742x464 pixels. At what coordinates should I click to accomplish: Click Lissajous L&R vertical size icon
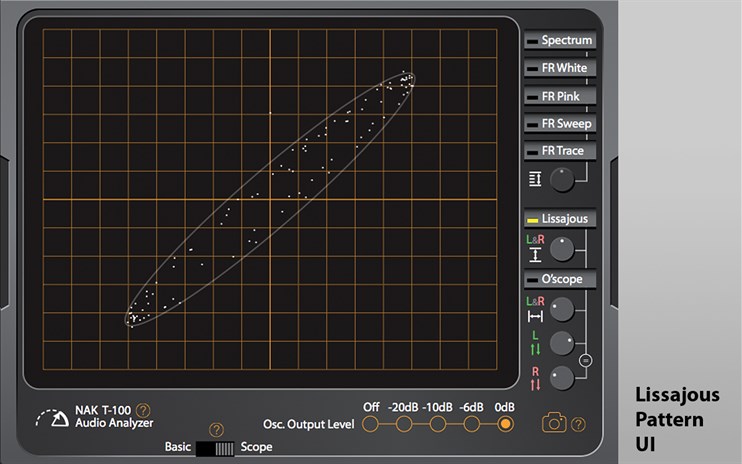[535, 248]
